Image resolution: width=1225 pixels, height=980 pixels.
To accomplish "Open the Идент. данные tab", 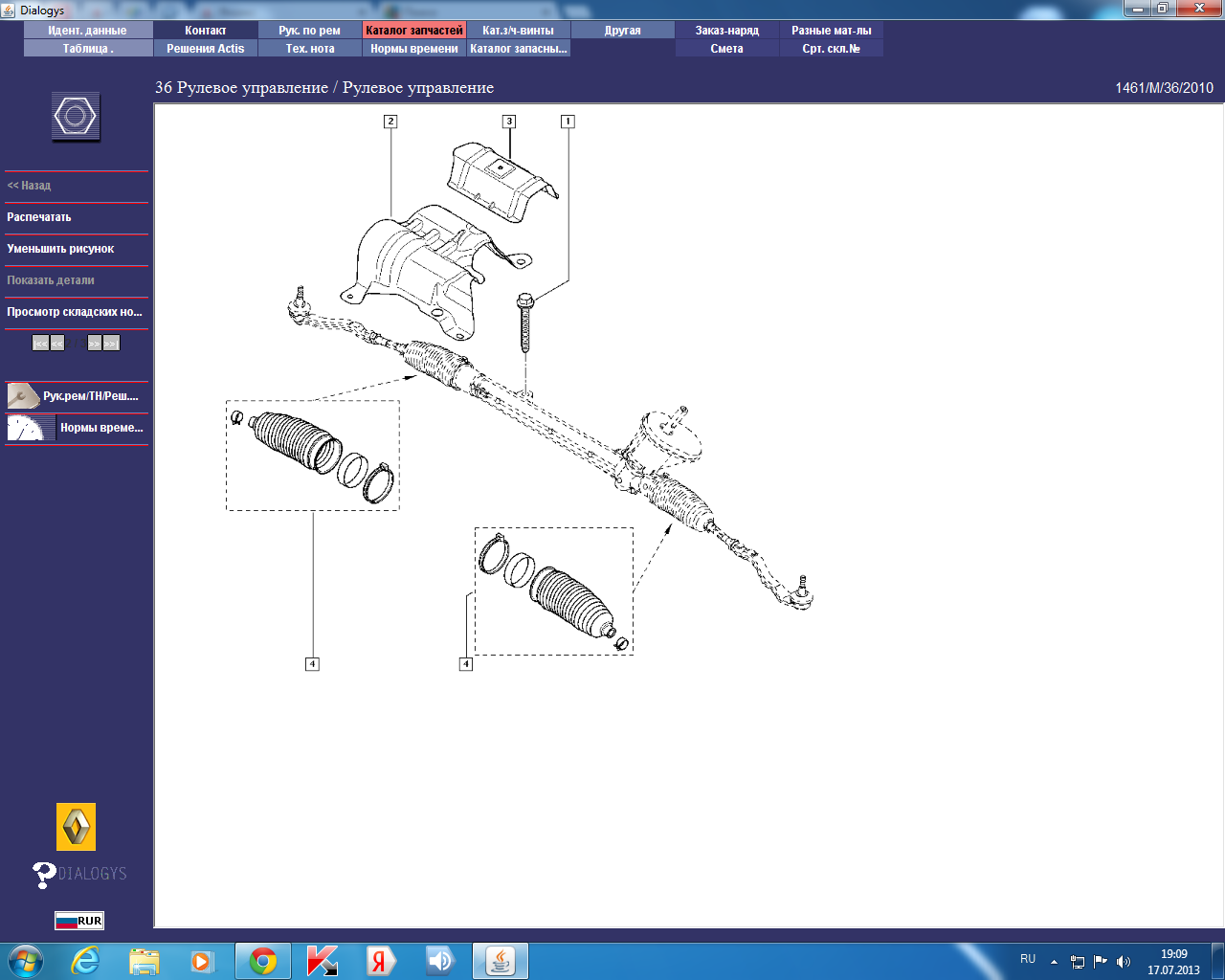I will coord(88,31).
